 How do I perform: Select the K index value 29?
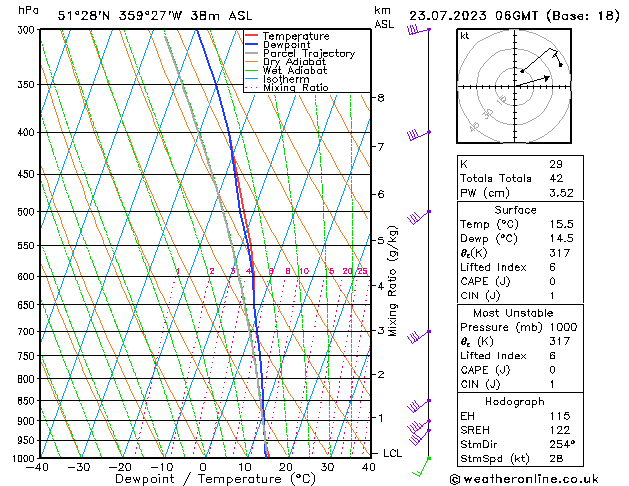pyautogui.click(x=556, y=164)
